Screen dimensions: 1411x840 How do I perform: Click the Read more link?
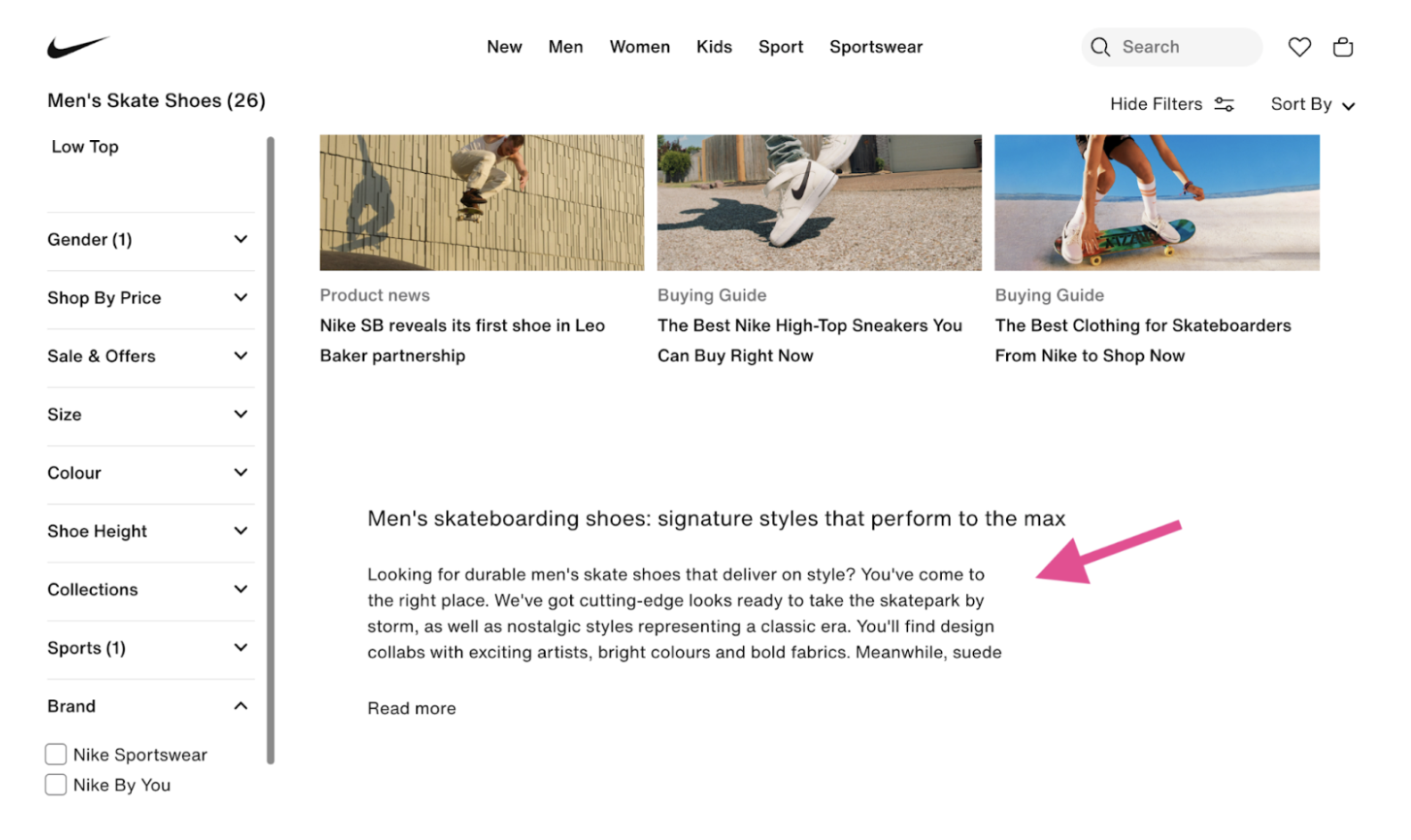coord(411,708)
